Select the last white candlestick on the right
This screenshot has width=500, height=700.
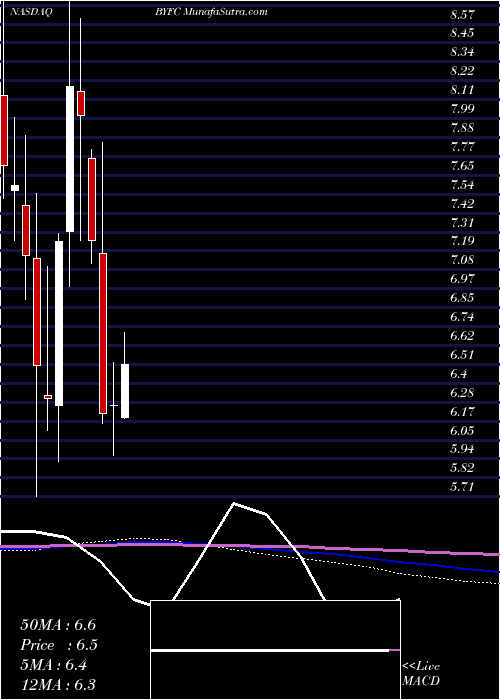tap(125, 391)
